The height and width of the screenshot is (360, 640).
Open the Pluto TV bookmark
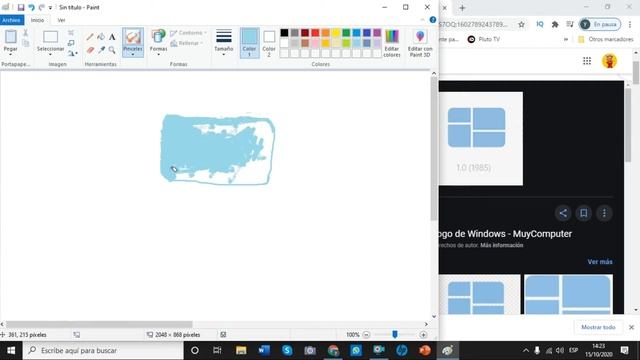click(x=484, y=39)
